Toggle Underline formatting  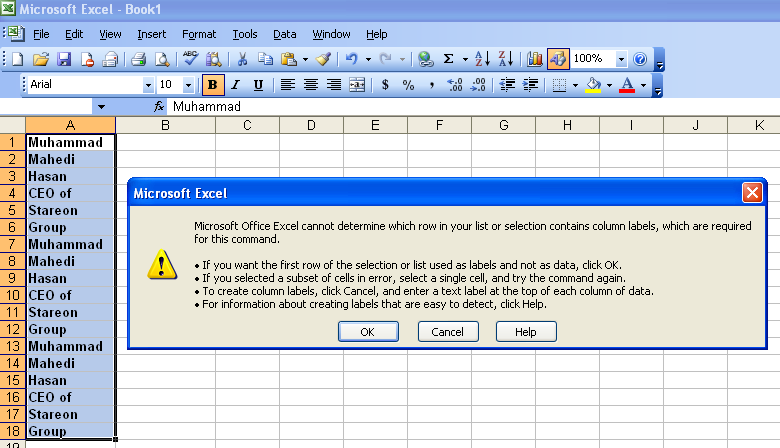[x=258, y=85]
